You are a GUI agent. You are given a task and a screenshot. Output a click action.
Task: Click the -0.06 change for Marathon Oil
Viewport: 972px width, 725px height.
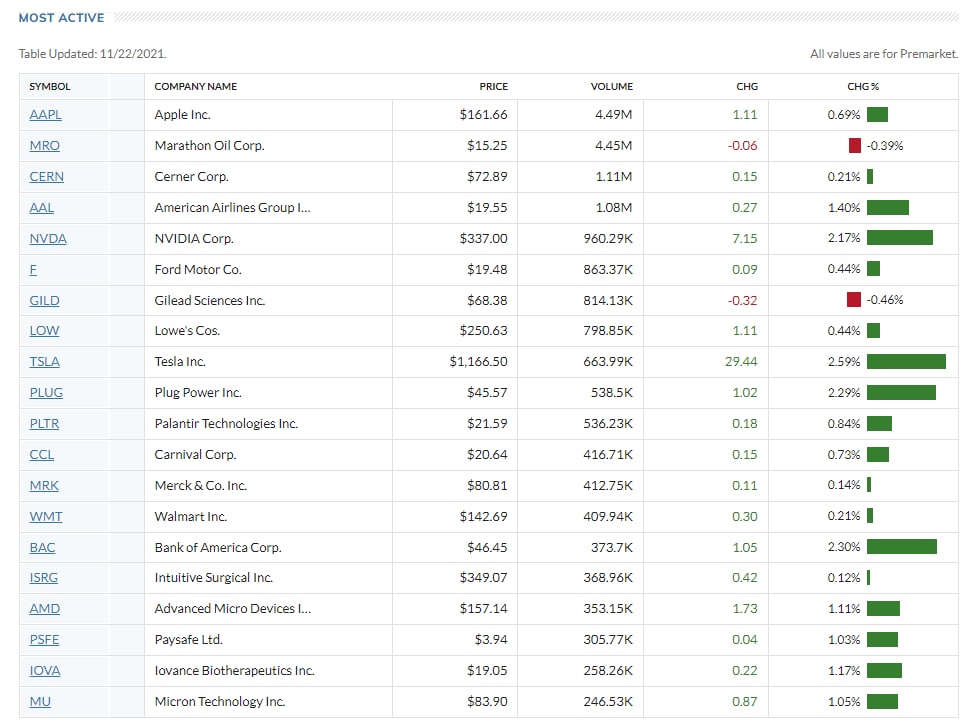tap(743, 146)
